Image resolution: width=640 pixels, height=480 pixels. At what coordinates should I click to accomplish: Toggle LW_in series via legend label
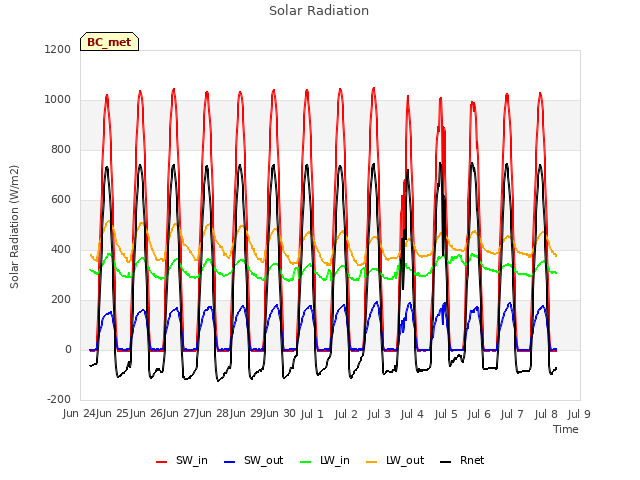pyautogui.click(x=335, y=460)
